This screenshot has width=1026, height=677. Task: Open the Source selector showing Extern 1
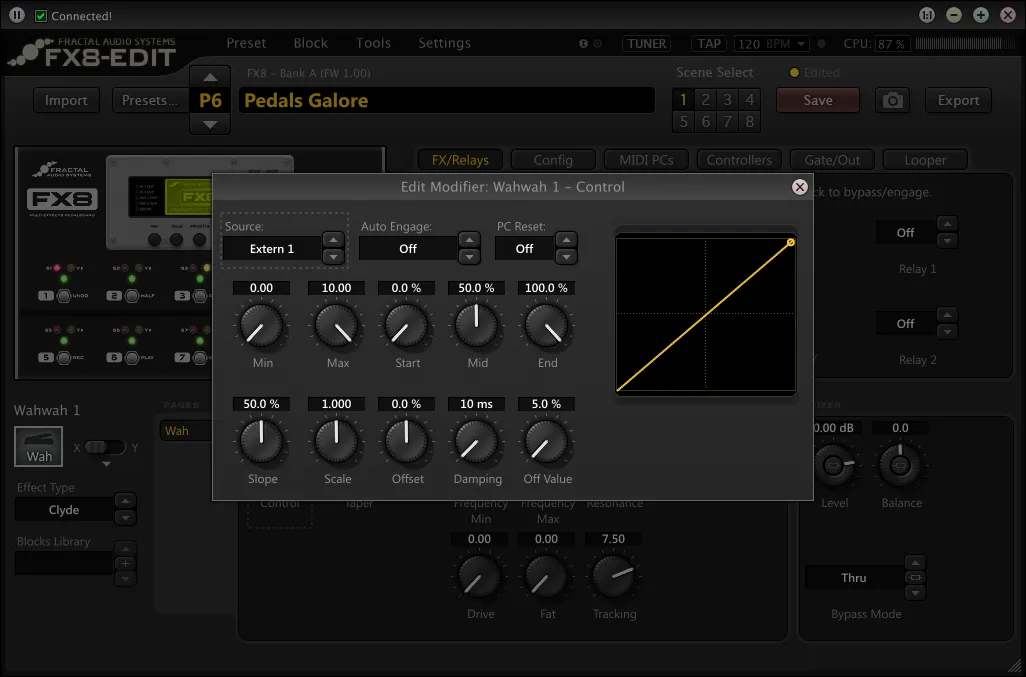coord(271,248)
